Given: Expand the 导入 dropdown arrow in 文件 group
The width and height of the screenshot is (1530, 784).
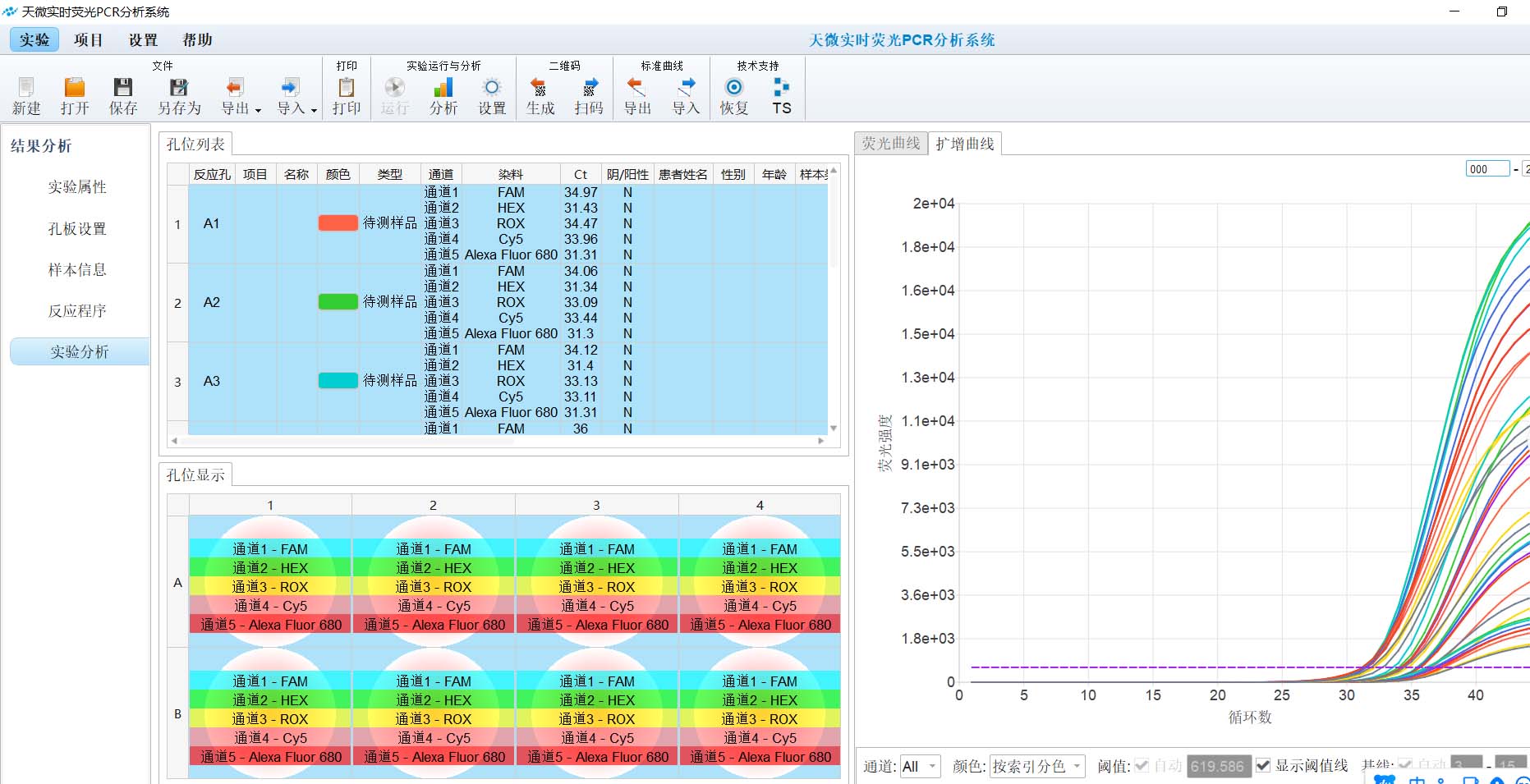Looking at the screenshot, I should (314, 110).
